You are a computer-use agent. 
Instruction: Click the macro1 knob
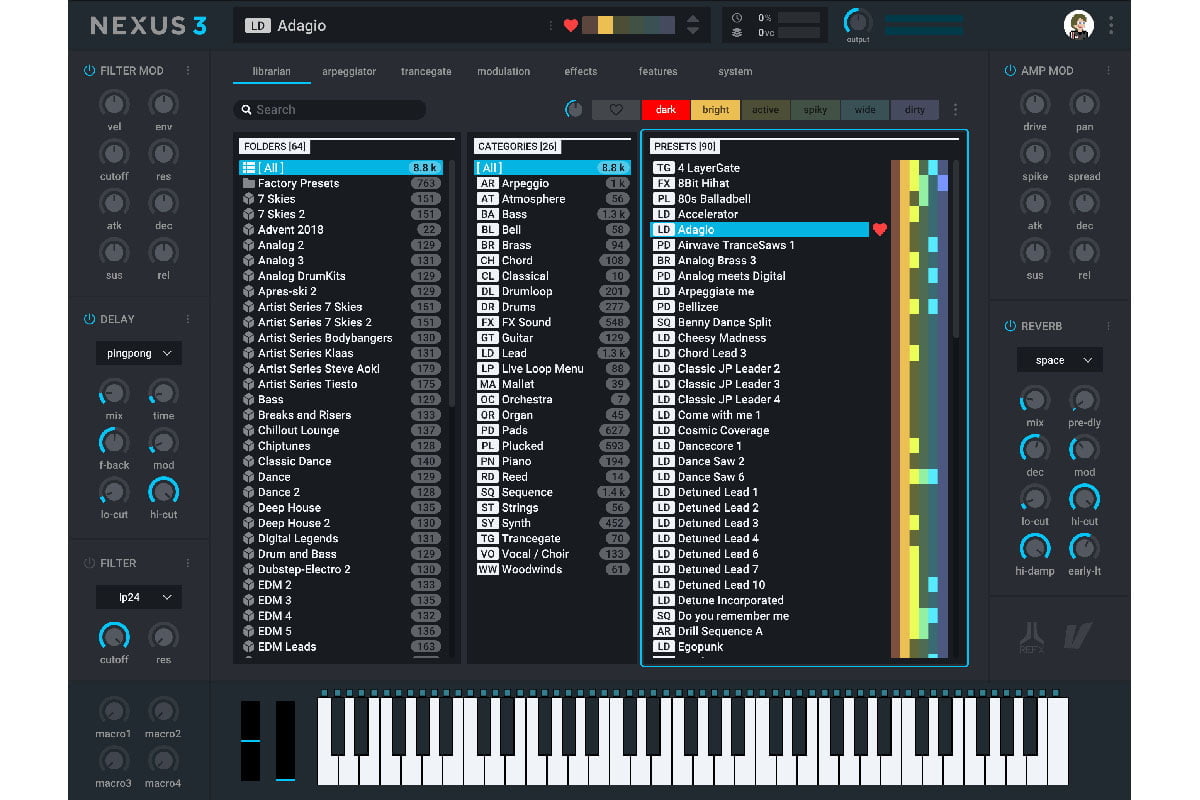click(x=114, y=711)
